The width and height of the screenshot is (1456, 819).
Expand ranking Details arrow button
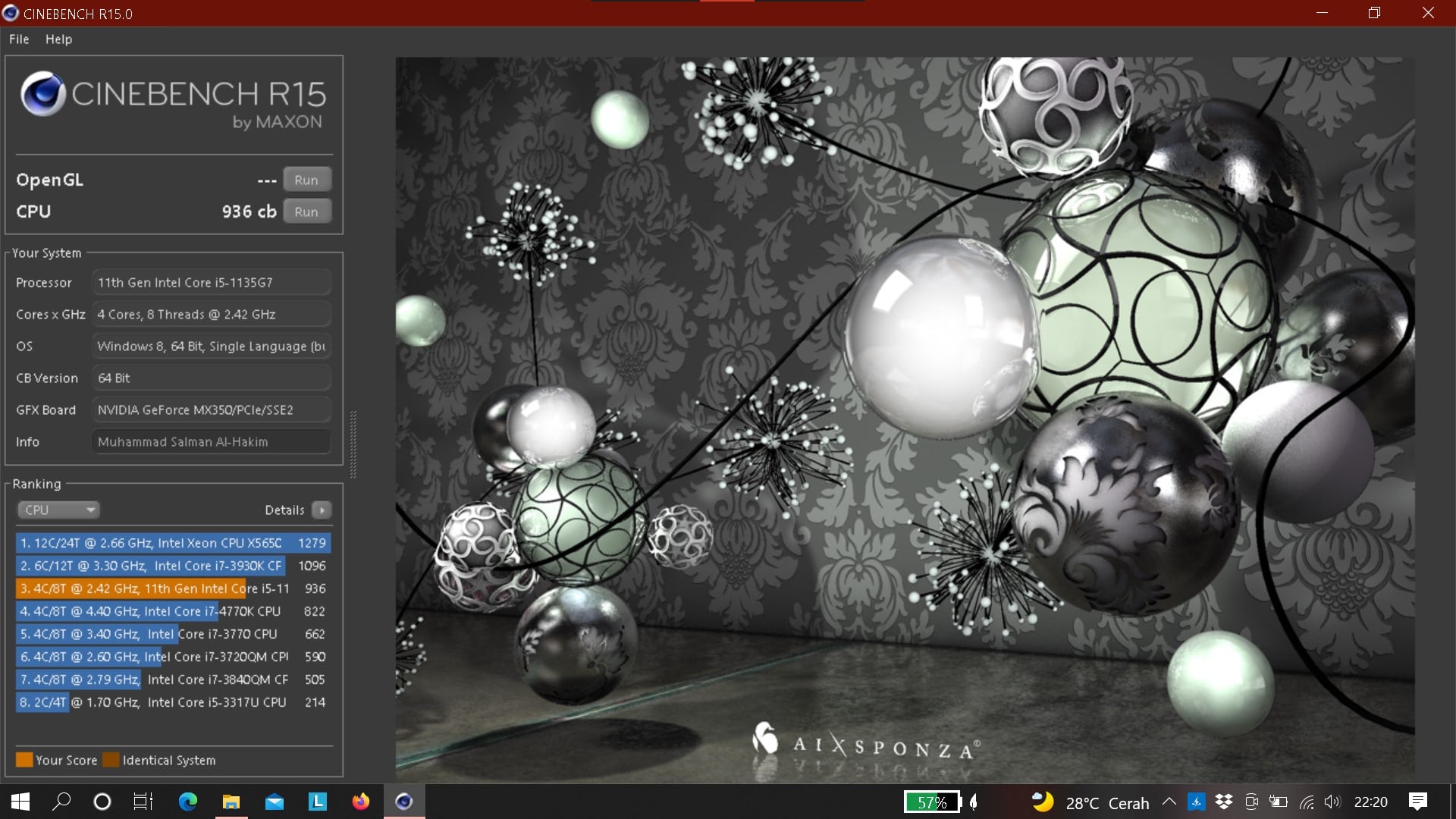(x=322, y=510)
